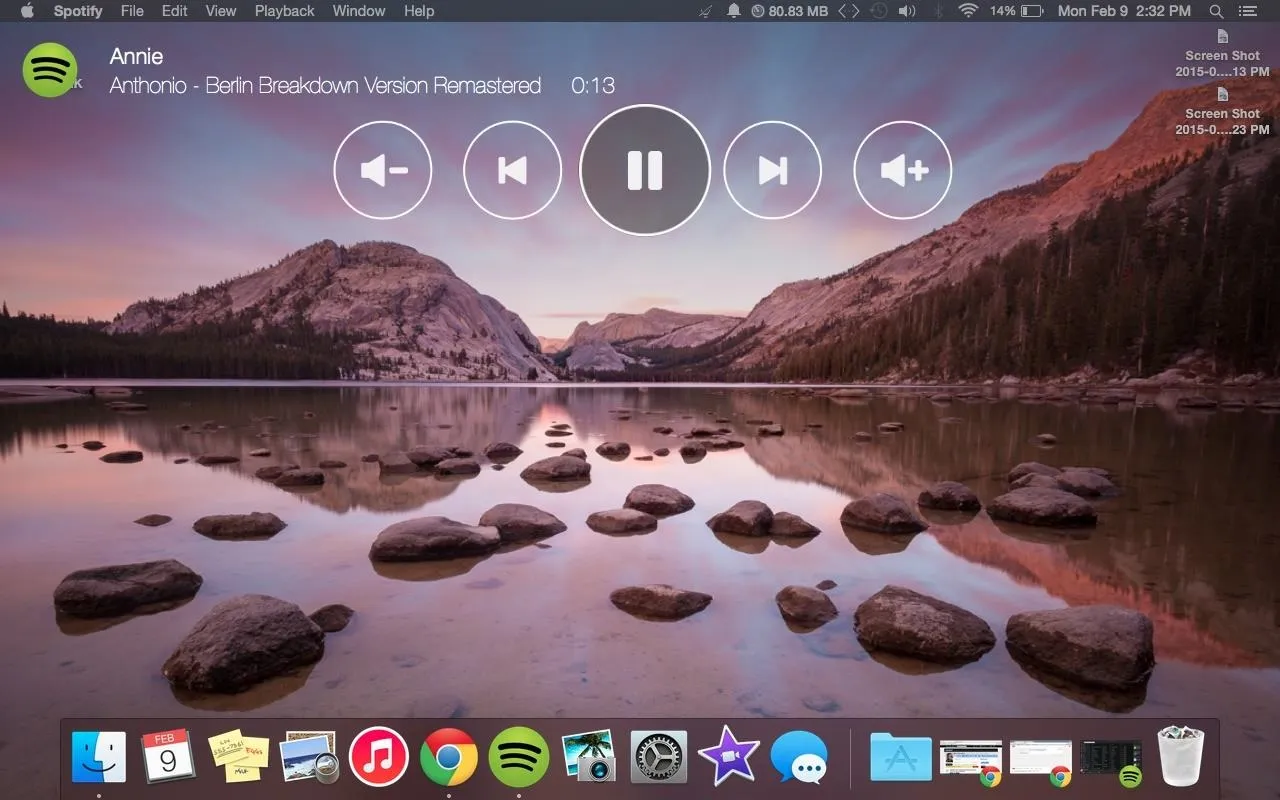Click the Anthonio - Berlin Breakdown Version Remastered text

(325, 86)
